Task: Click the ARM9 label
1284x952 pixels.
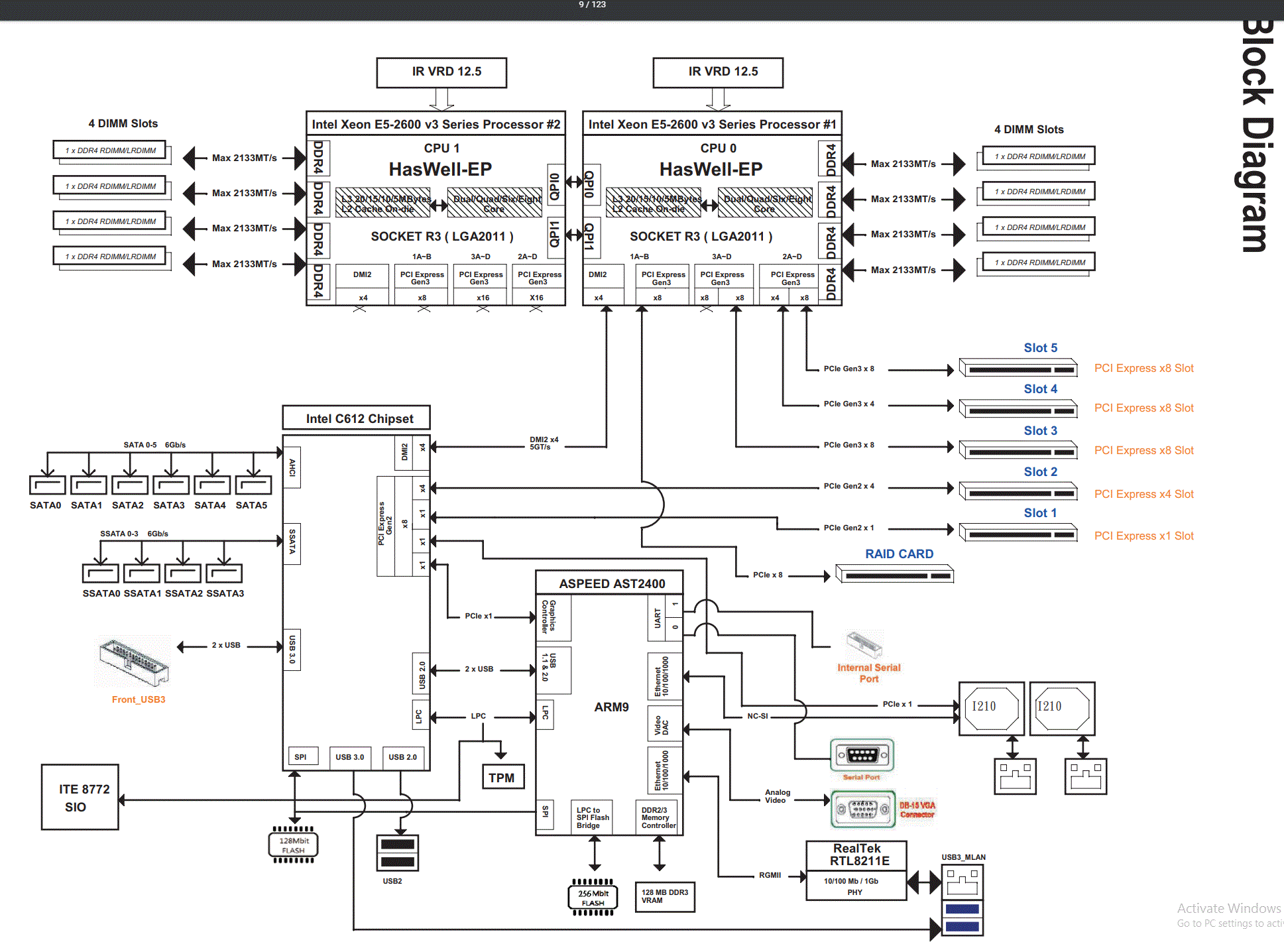Action: 611,707
